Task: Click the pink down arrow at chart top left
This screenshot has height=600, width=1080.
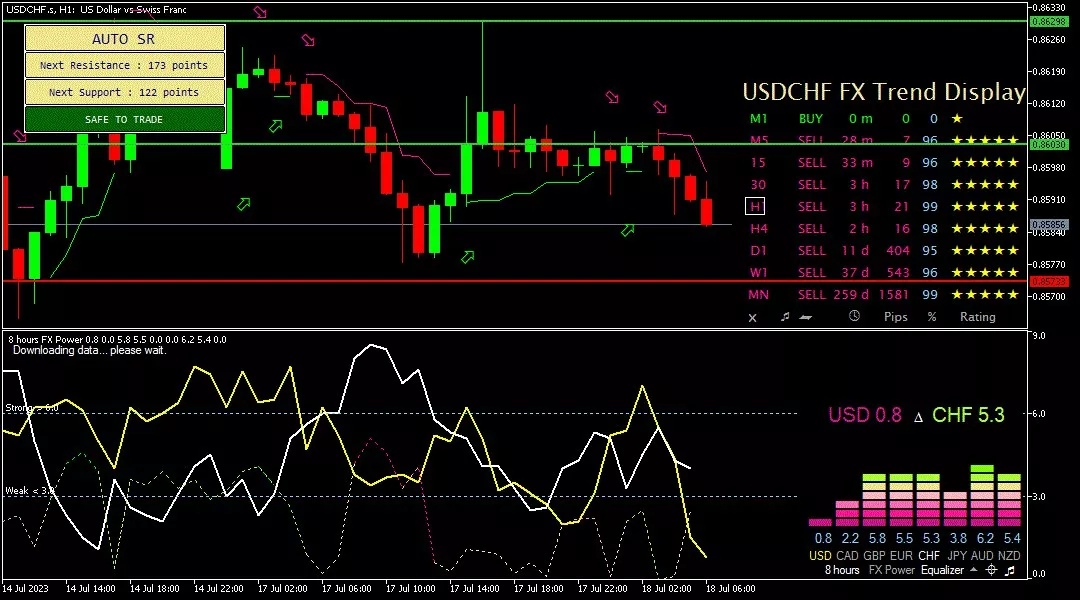Action: (x=260, y=13)
